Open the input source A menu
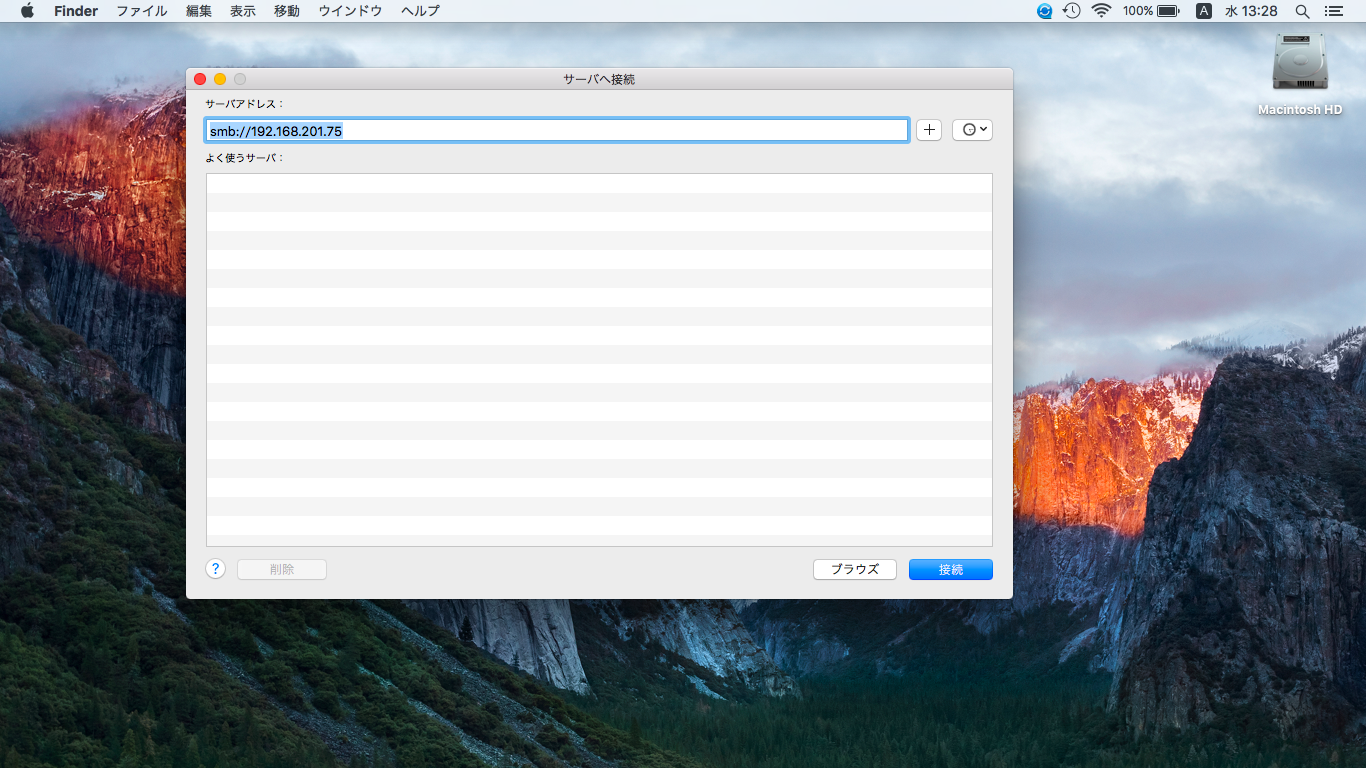 (1204, 11)
